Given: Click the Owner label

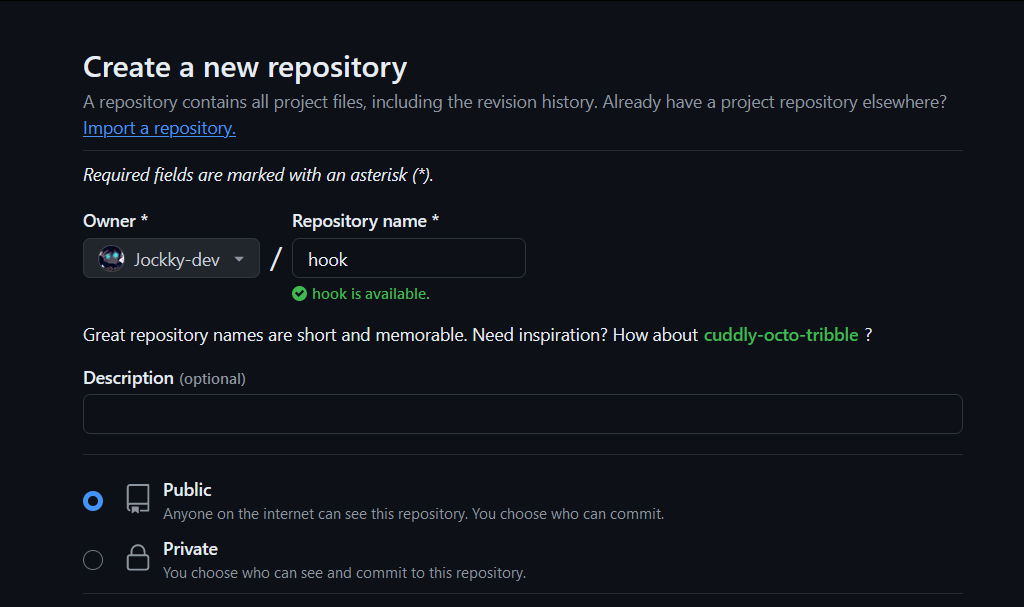Looking at the screenshot, I should point(116,221).
